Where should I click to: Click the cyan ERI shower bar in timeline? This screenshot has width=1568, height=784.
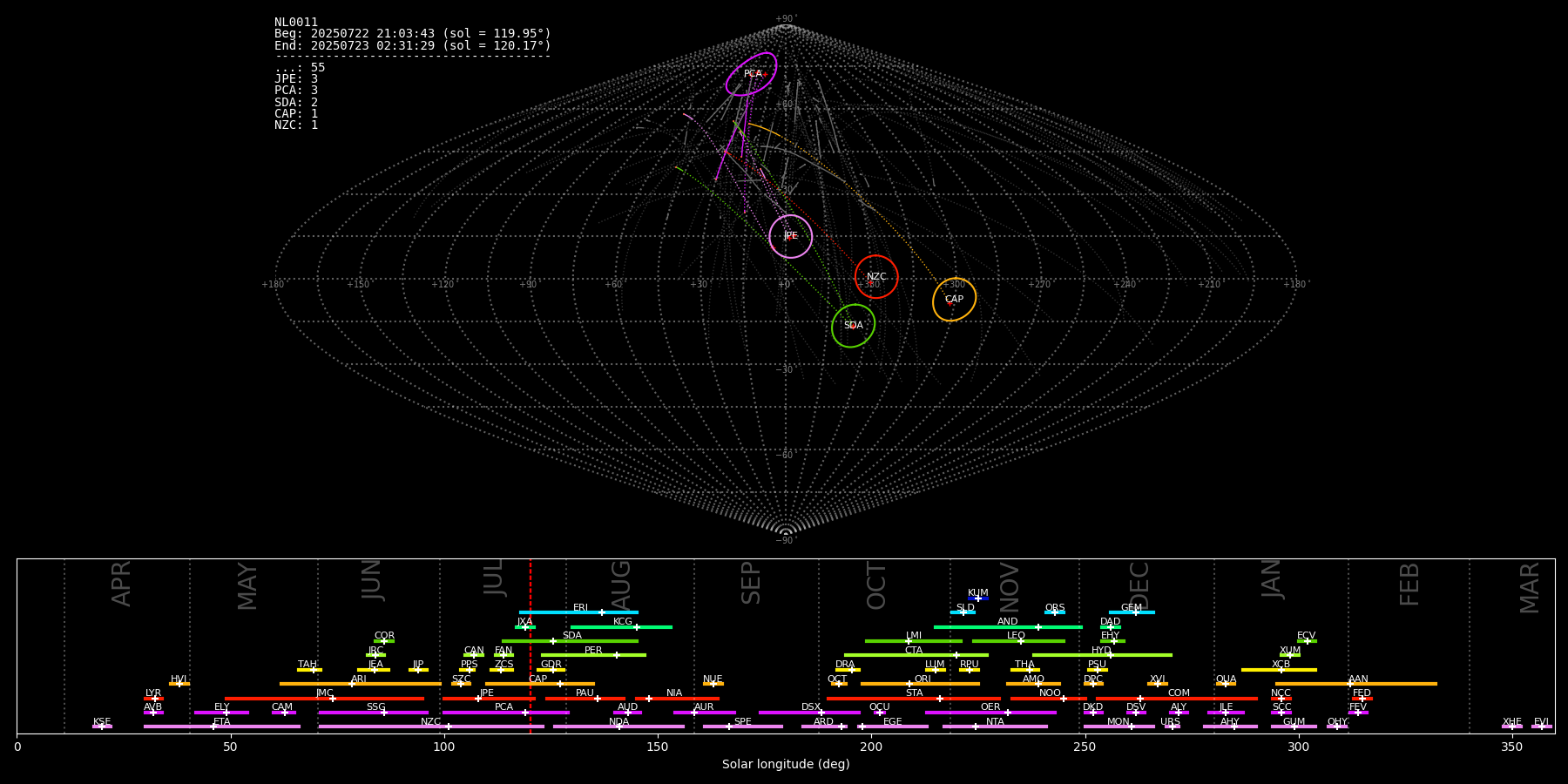(578, 612)
